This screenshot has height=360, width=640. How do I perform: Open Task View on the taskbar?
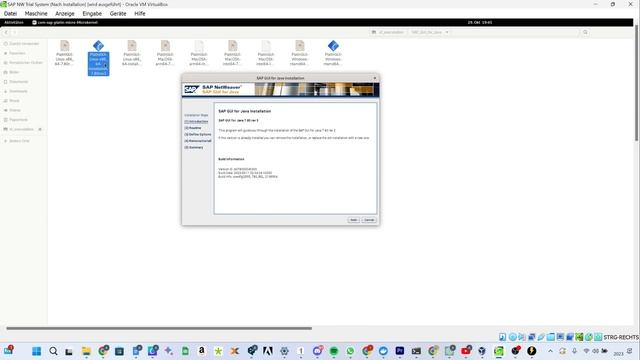click(69, 351)
